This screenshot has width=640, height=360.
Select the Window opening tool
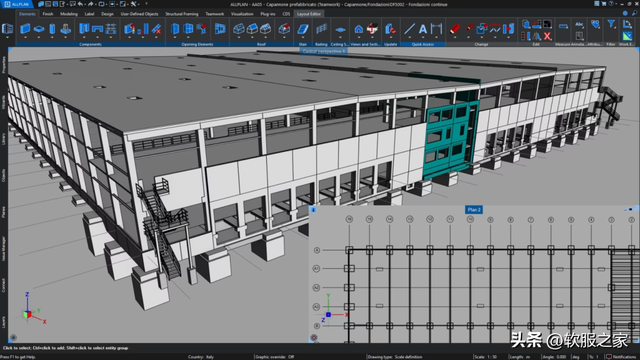[188, 29]
